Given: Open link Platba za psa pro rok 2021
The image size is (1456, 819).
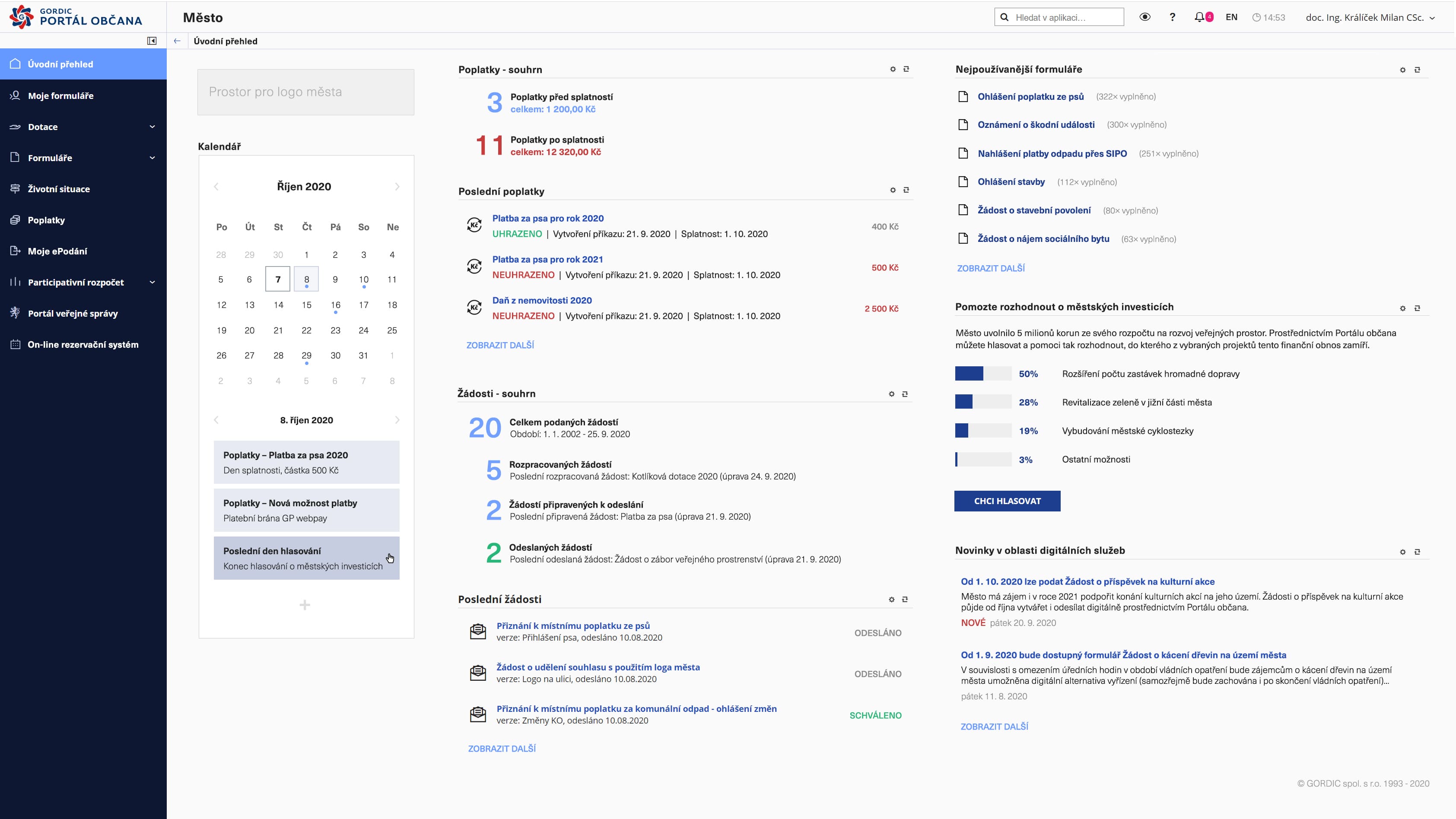Looking at the screenshot, I should (x=547, y=260).
